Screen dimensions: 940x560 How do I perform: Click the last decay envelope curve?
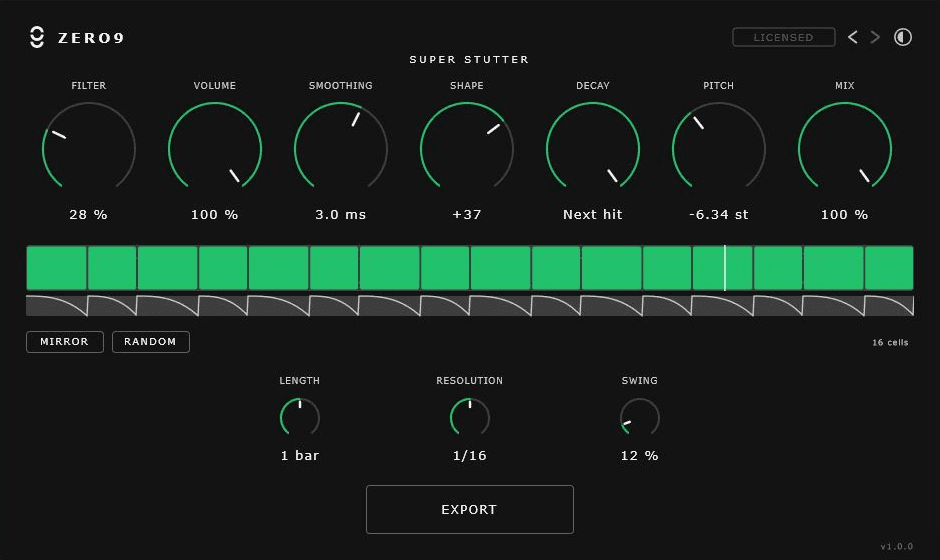point(889,305)
